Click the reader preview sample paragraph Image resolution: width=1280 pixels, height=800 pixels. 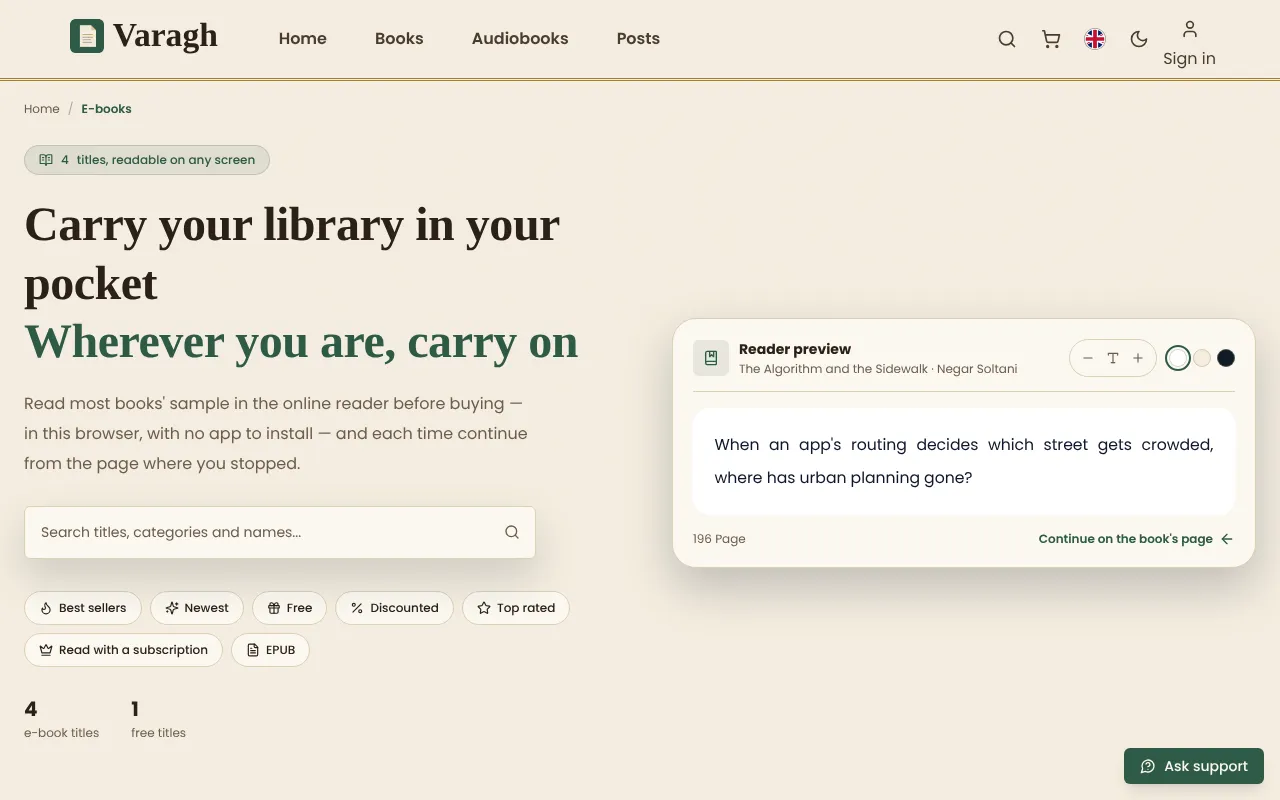964,461
